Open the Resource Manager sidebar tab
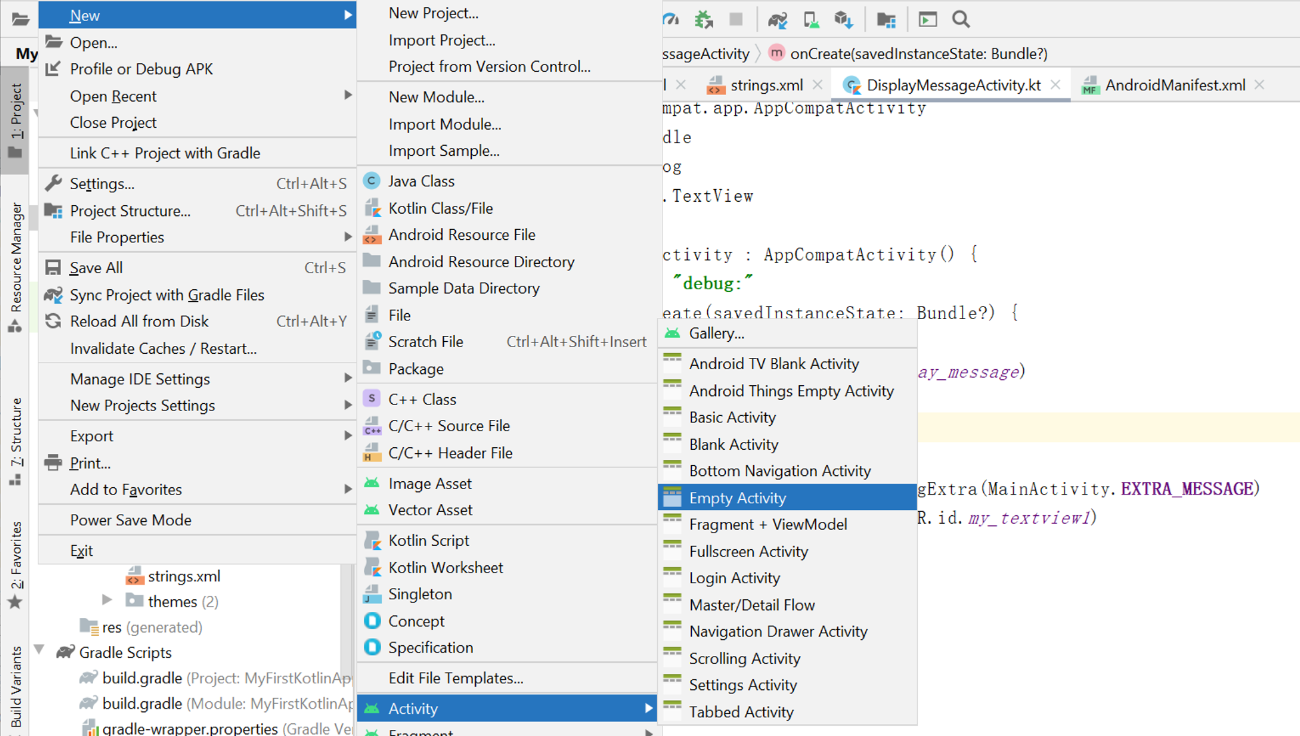The height and width of the screenshot is (736, 1300). tap(15, 268)
